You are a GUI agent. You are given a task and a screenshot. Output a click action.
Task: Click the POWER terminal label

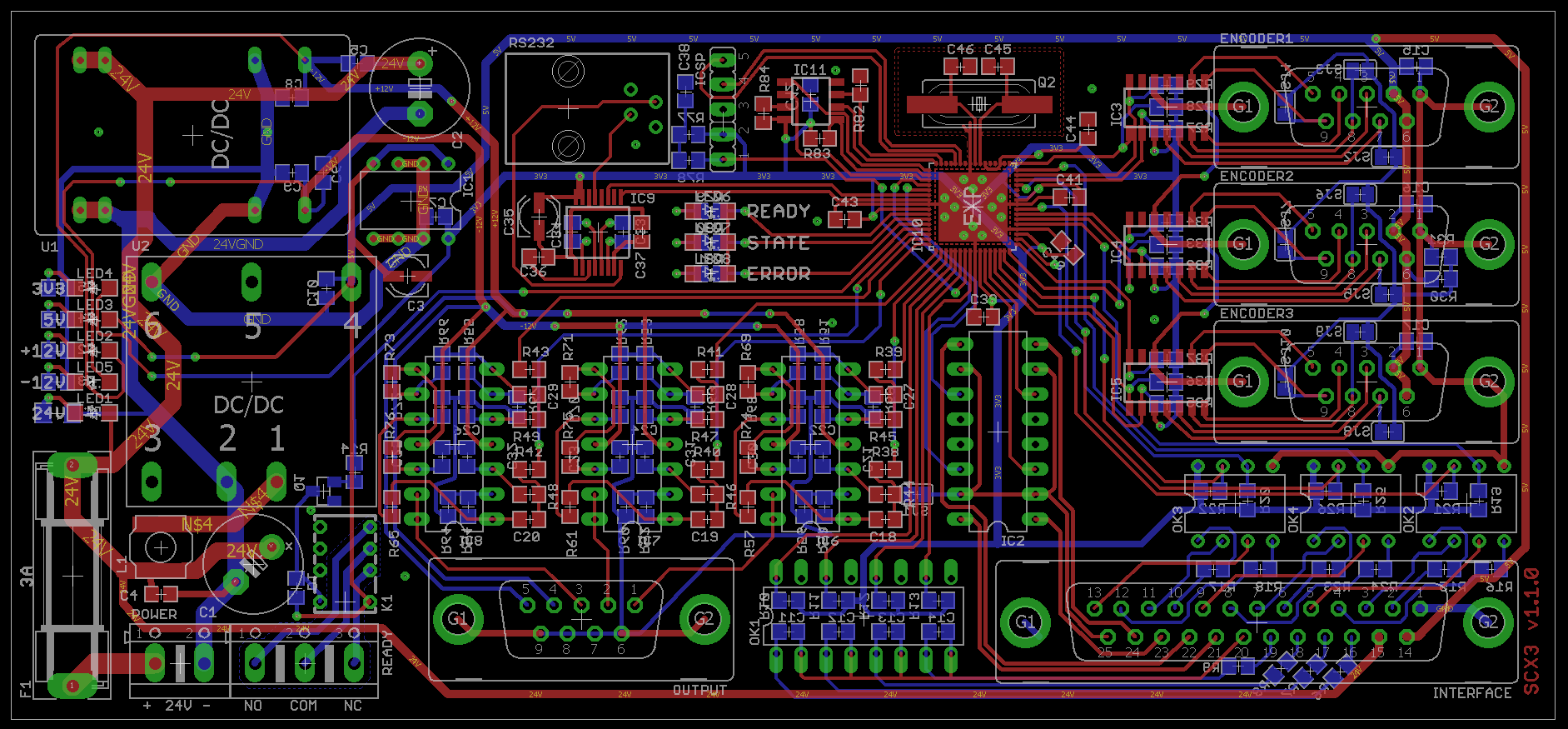155,614
